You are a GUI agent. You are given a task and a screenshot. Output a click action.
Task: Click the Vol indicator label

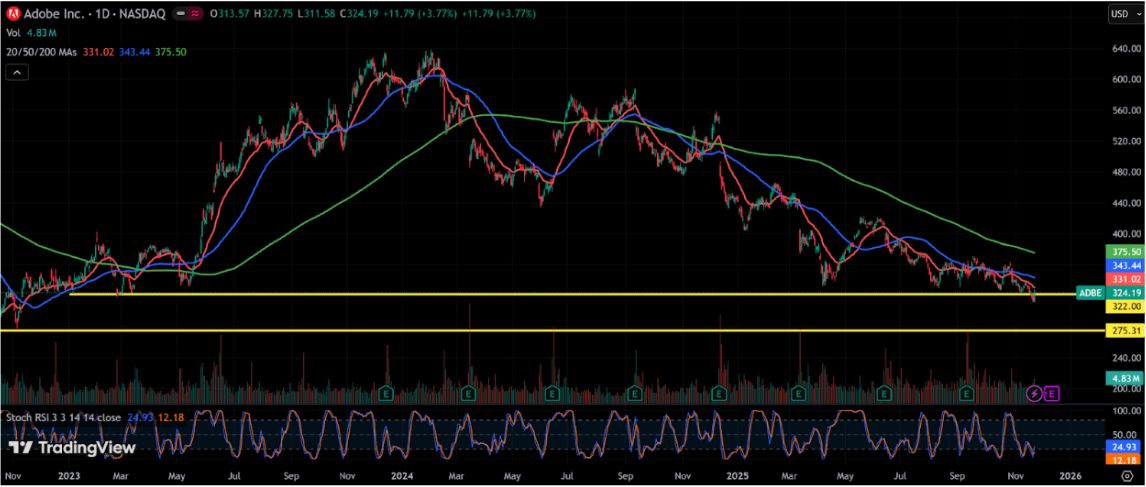coord(13,32)
